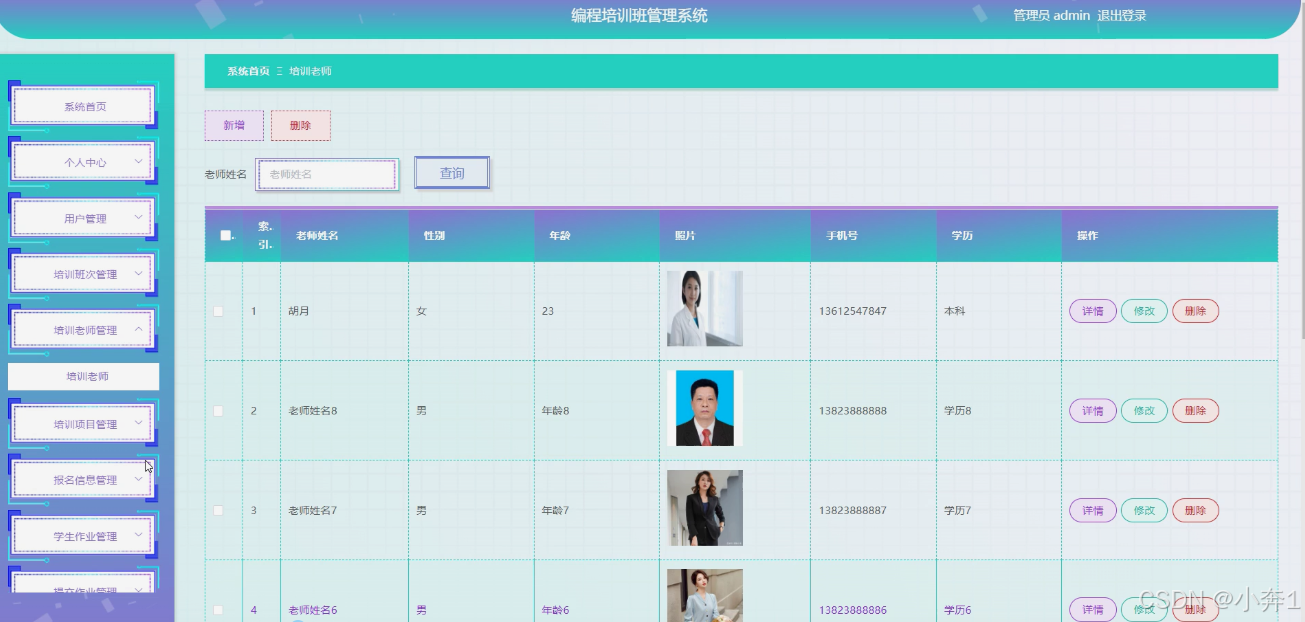The image size is (1305, 622).
Task: Click 删除 in 胡月 row
Action: click(x=1195, y=311)
